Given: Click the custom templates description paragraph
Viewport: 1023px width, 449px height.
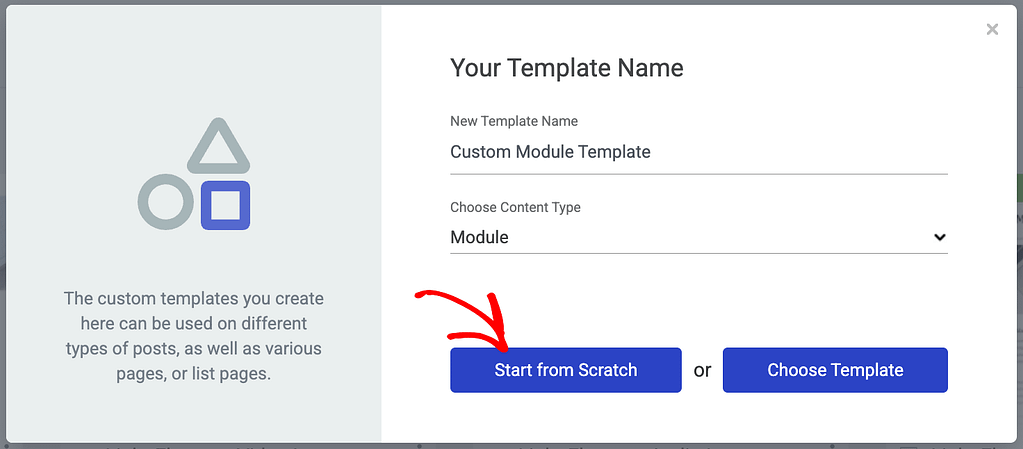Looking at the screenshot, I should tap(193, 336).
